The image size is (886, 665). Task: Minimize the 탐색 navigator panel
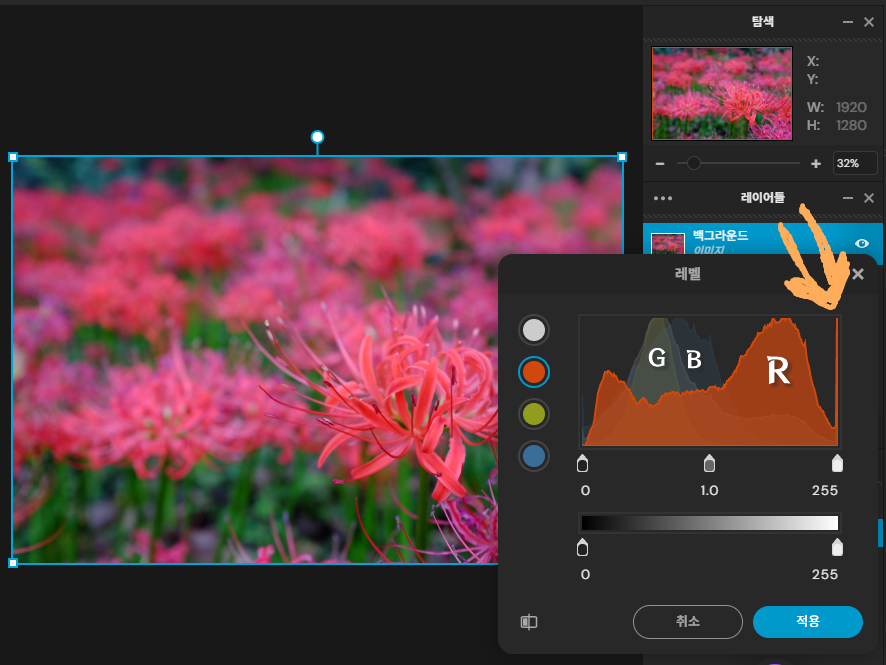coord(848,22)
